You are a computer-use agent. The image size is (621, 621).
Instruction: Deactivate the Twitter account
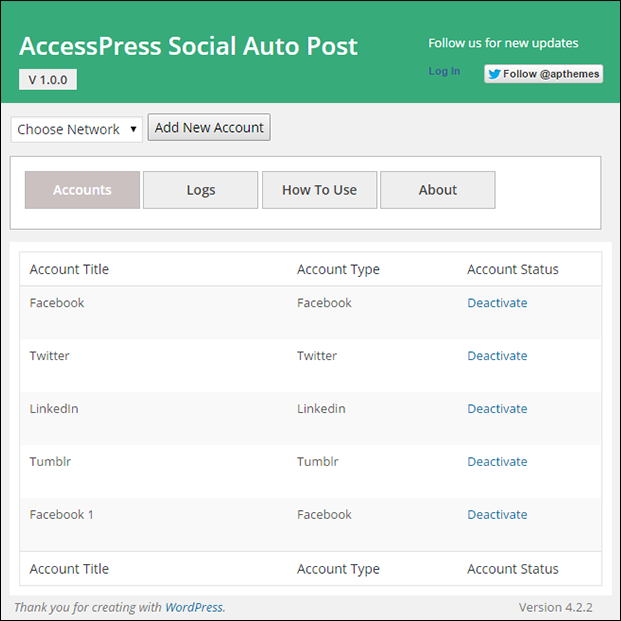[x=497, y=356]
